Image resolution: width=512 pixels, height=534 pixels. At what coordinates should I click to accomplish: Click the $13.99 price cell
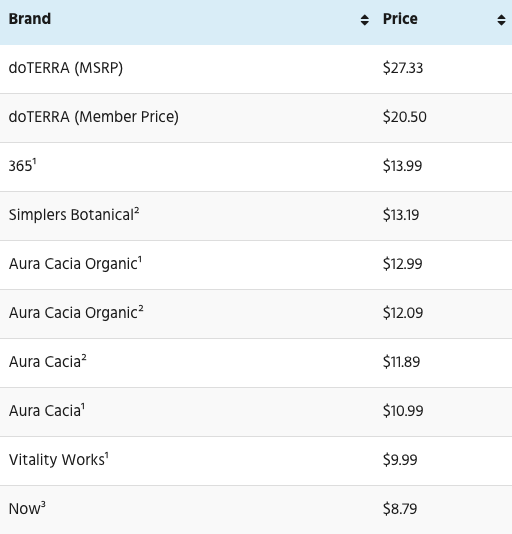[x=403, y=166]
